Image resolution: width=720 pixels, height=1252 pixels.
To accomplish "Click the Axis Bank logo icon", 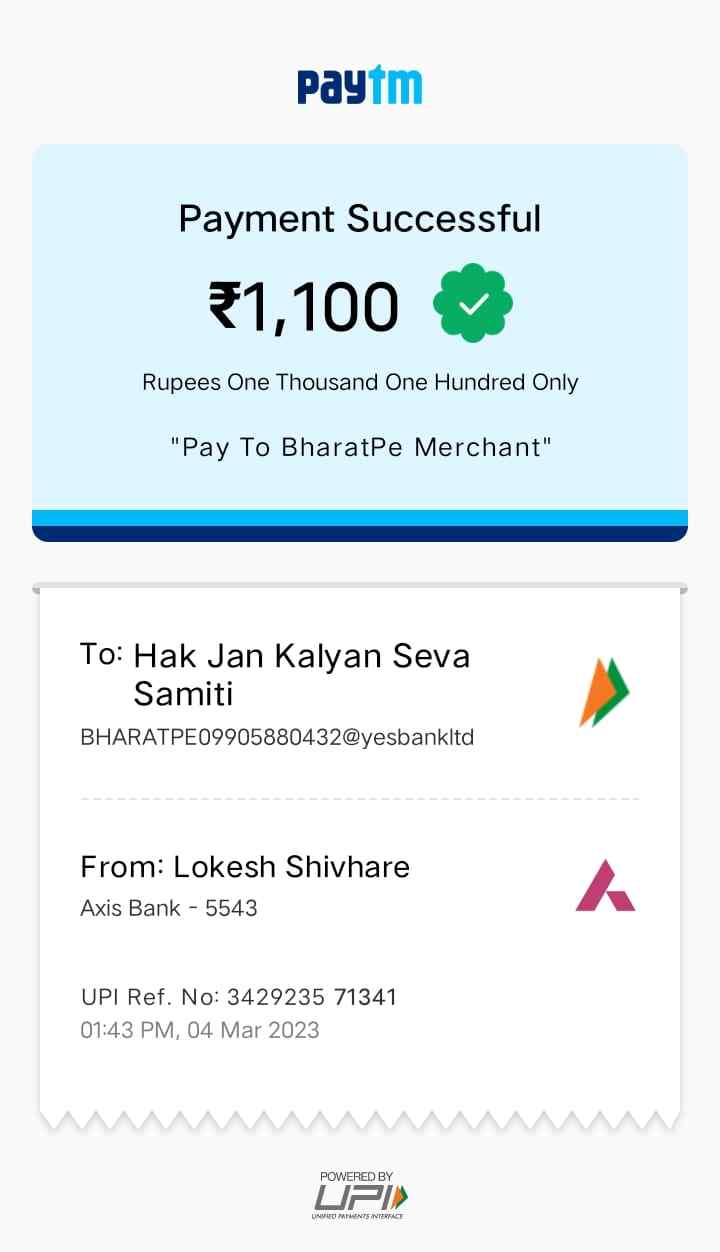I will pos(605,886).
